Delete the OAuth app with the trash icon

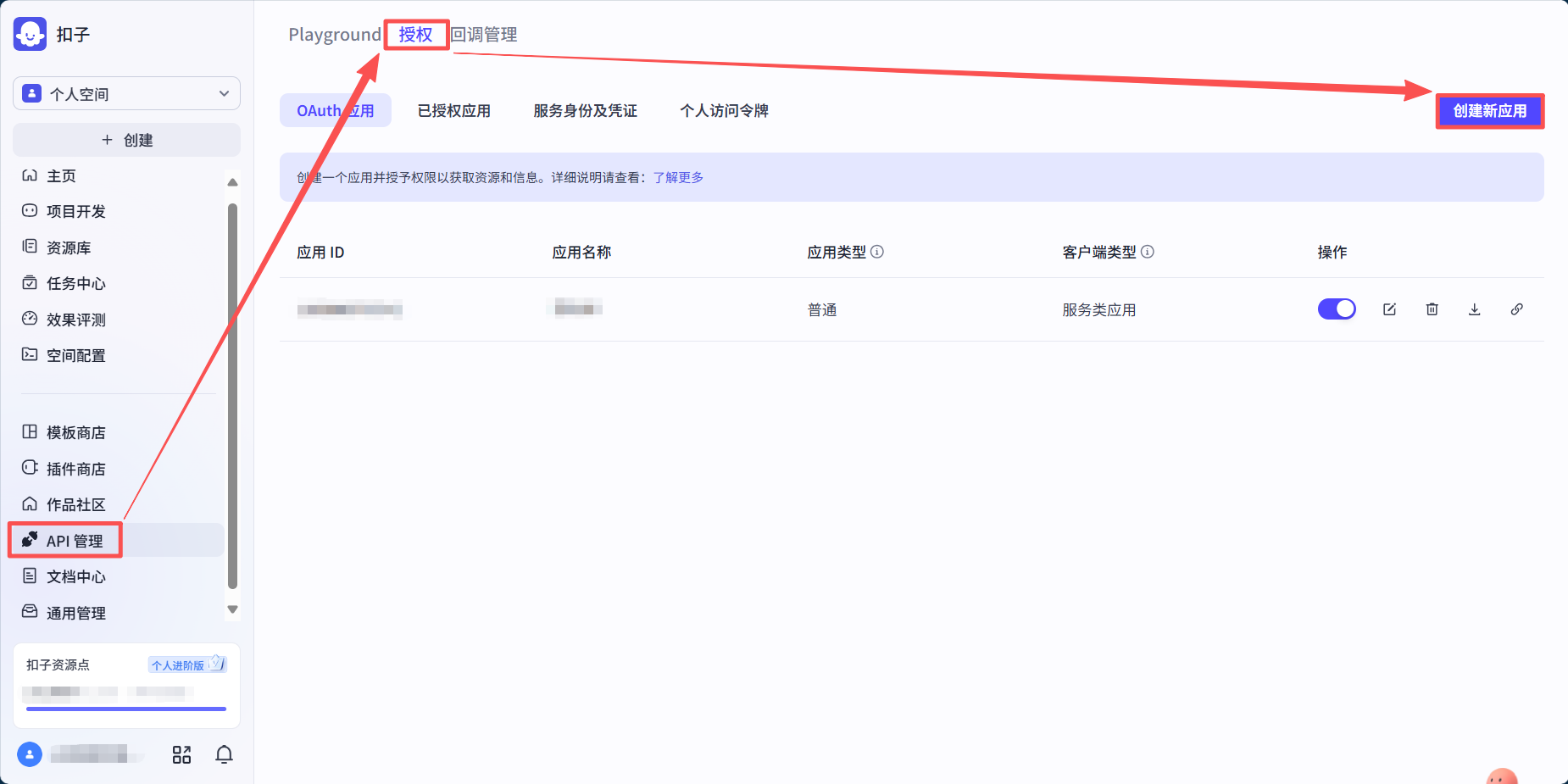(x=1432, y=309)
